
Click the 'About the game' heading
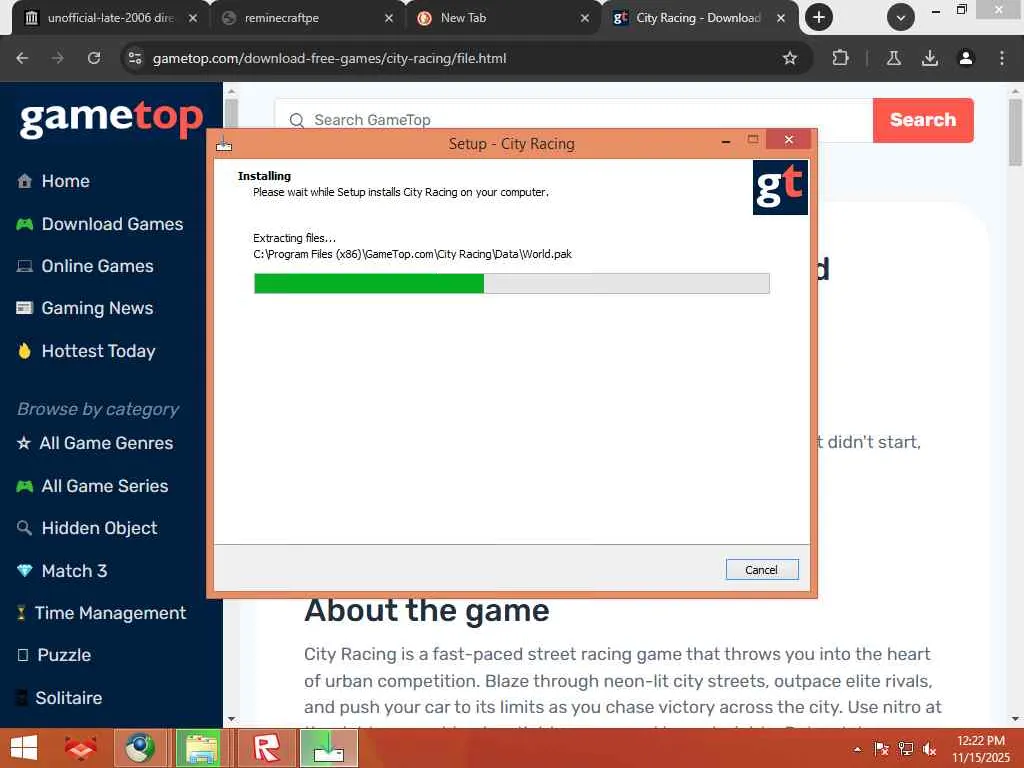[x=427, y=611]
